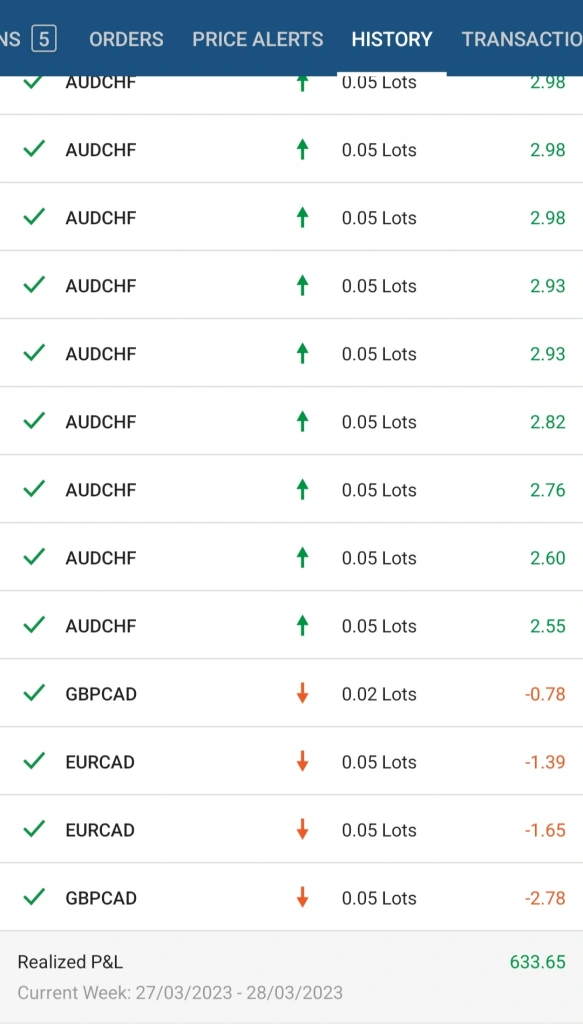This screenshot has width=583, height=1024.
Task: Select the EURCAD trade showing -1.65
Action: (291, 829)
